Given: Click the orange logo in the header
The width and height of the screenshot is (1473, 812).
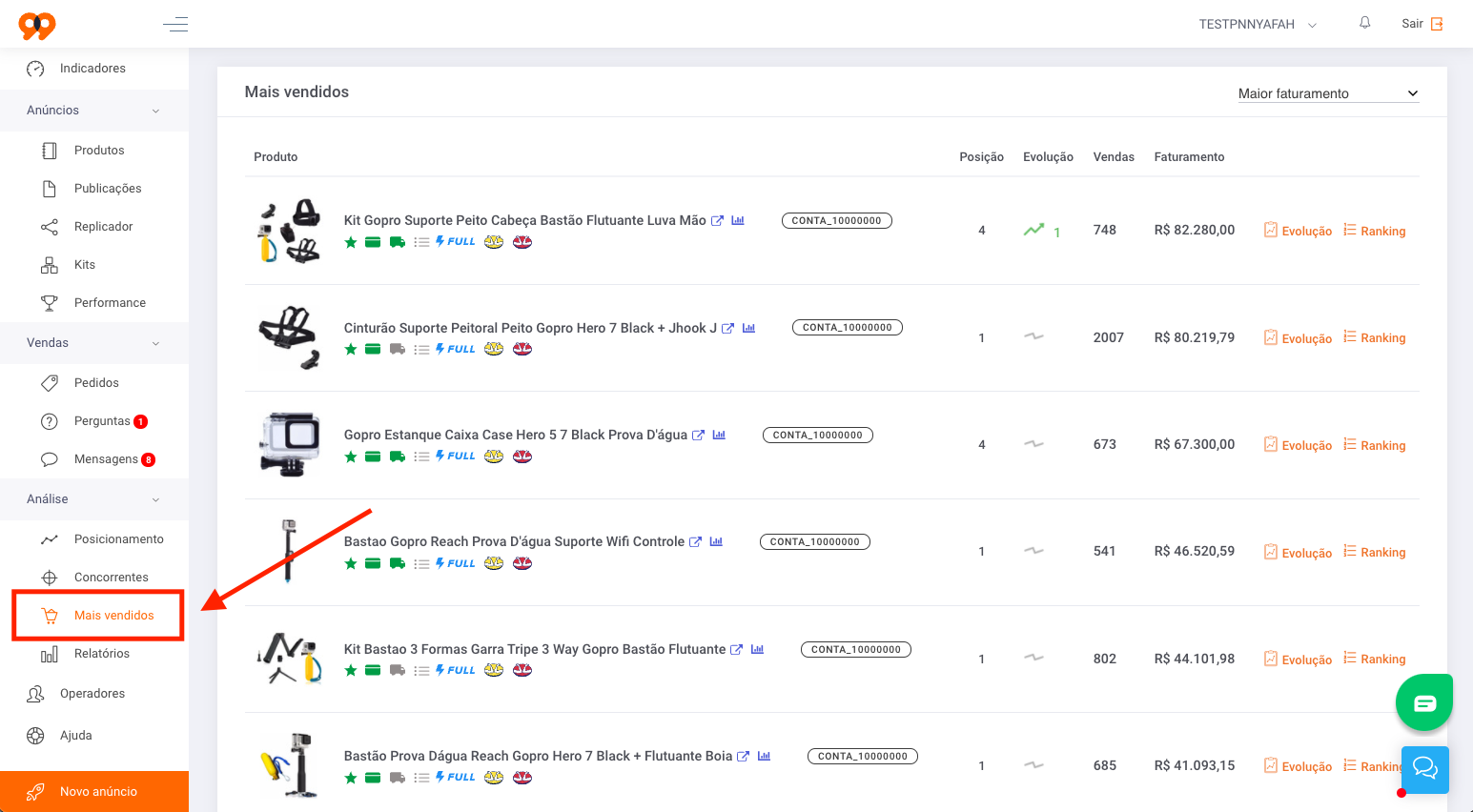Looking at the screenshot, I should (37, 26).
